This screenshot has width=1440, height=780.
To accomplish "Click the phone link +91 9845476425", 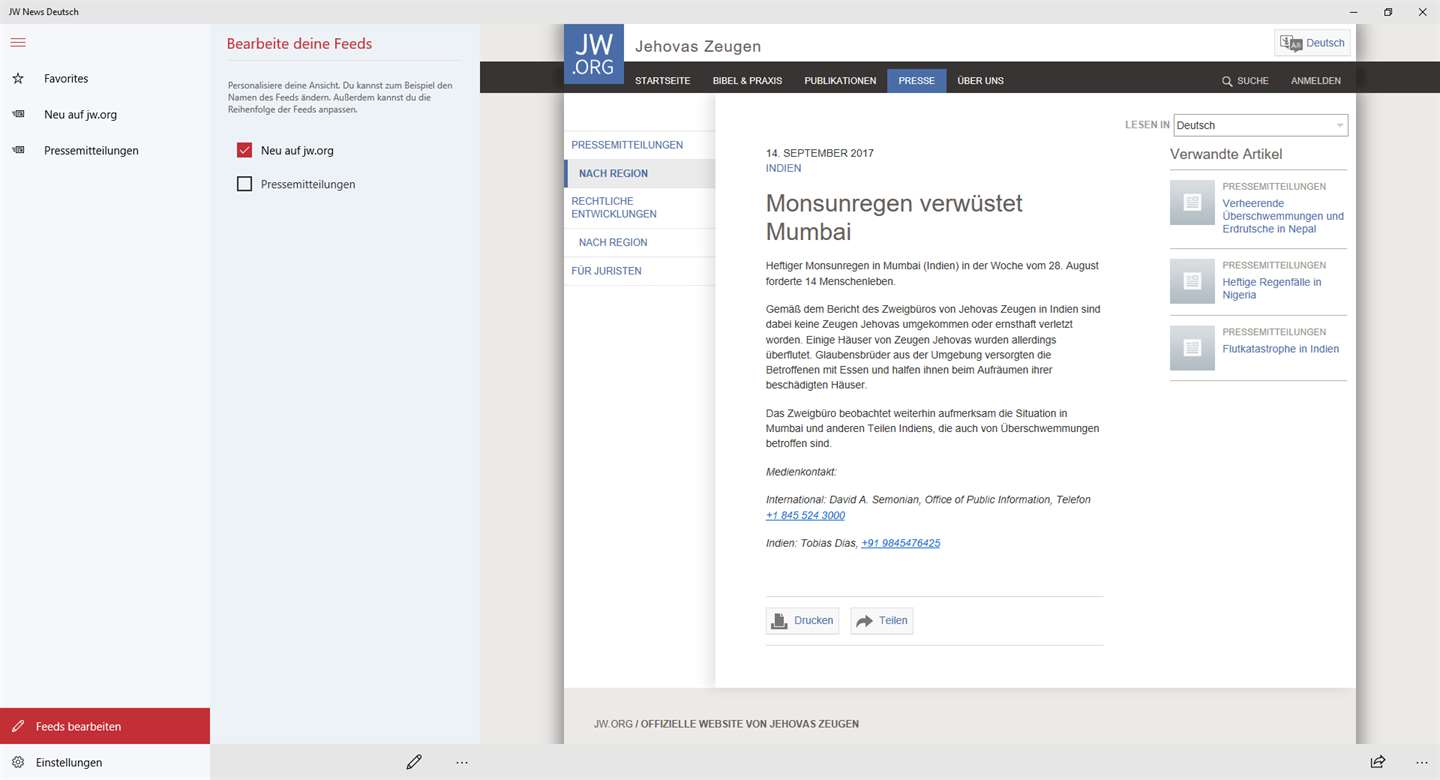I will click(x=900, y=544).
